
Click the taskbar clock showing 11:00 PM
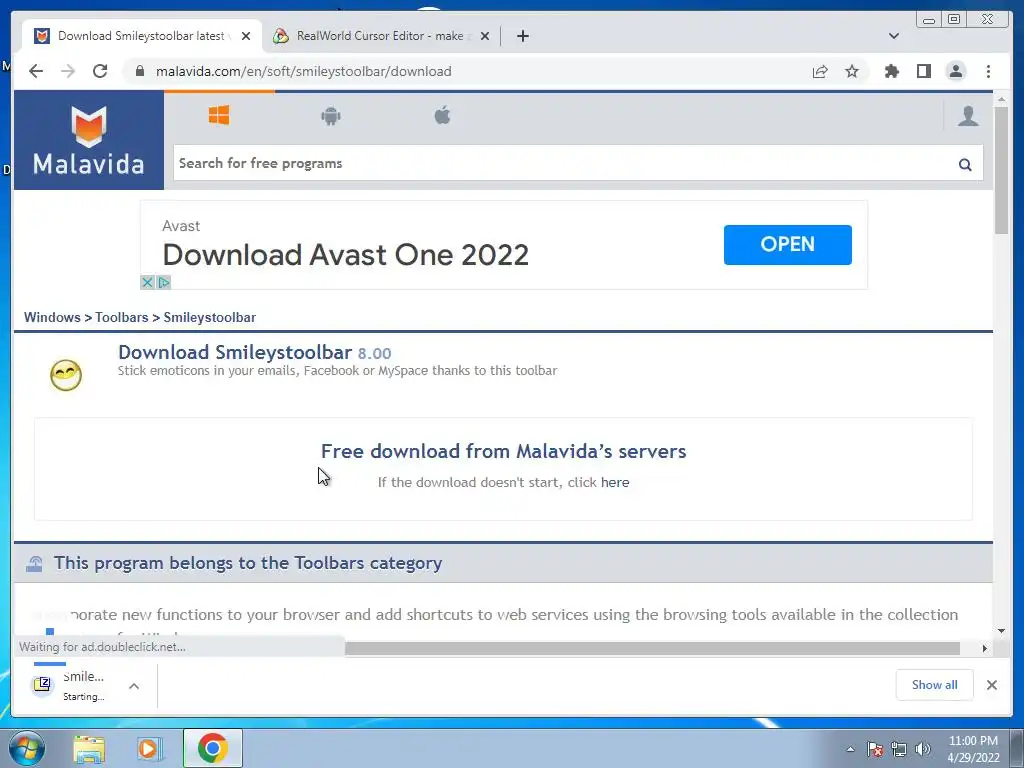pyautogui.click(x=973, y=749)
